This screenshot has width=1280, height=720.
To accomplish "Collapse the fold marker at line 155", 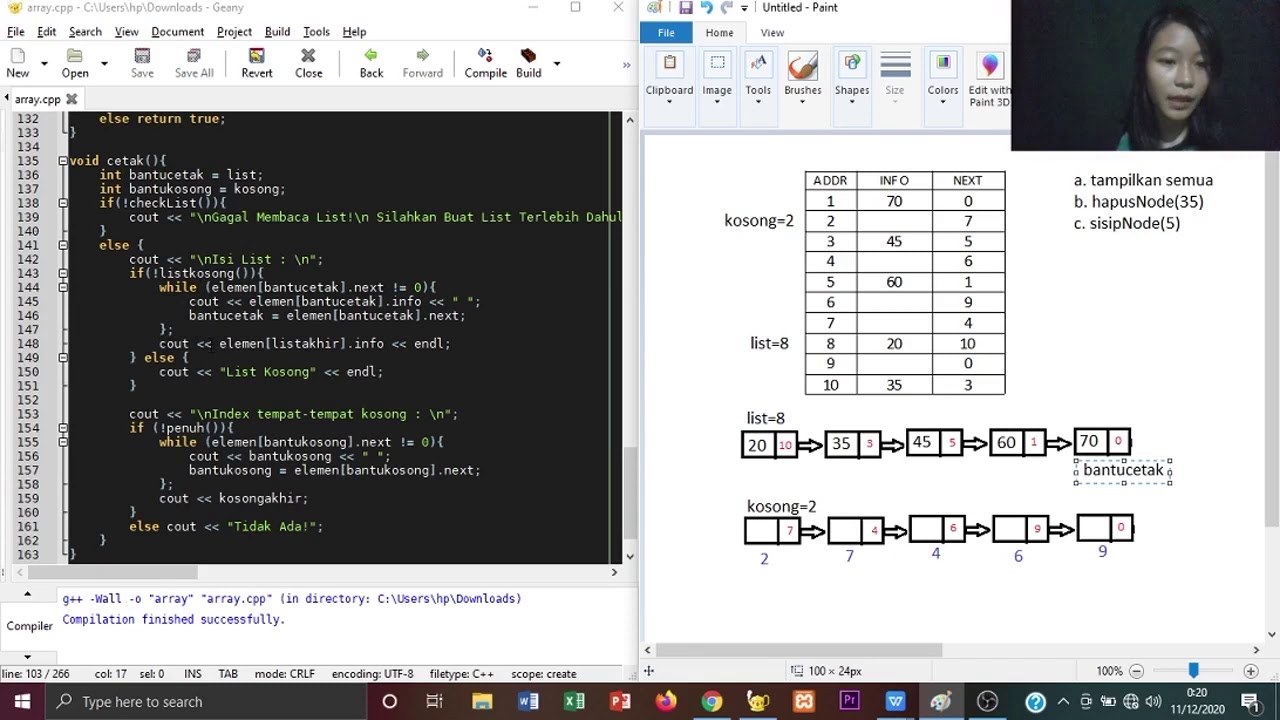I will click(63, 442).
